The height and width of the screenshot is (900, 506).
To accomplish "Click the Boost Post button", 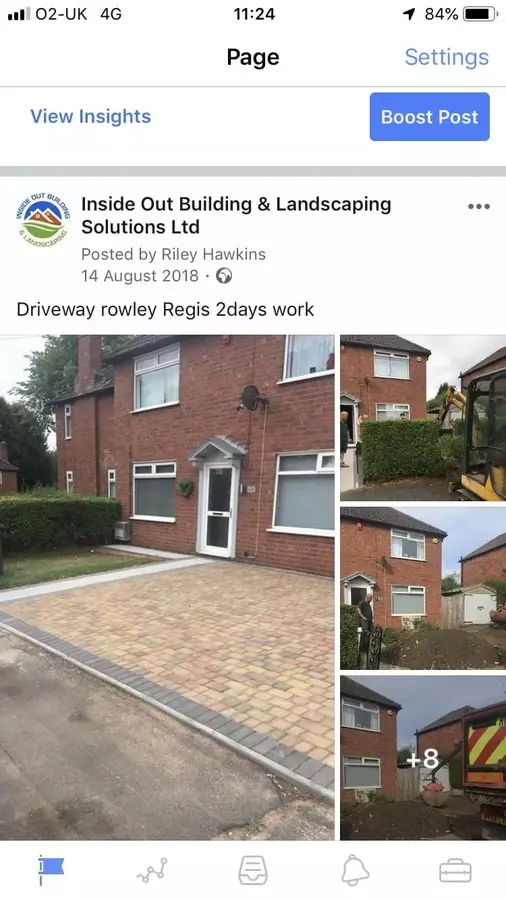I will (430, 117).
